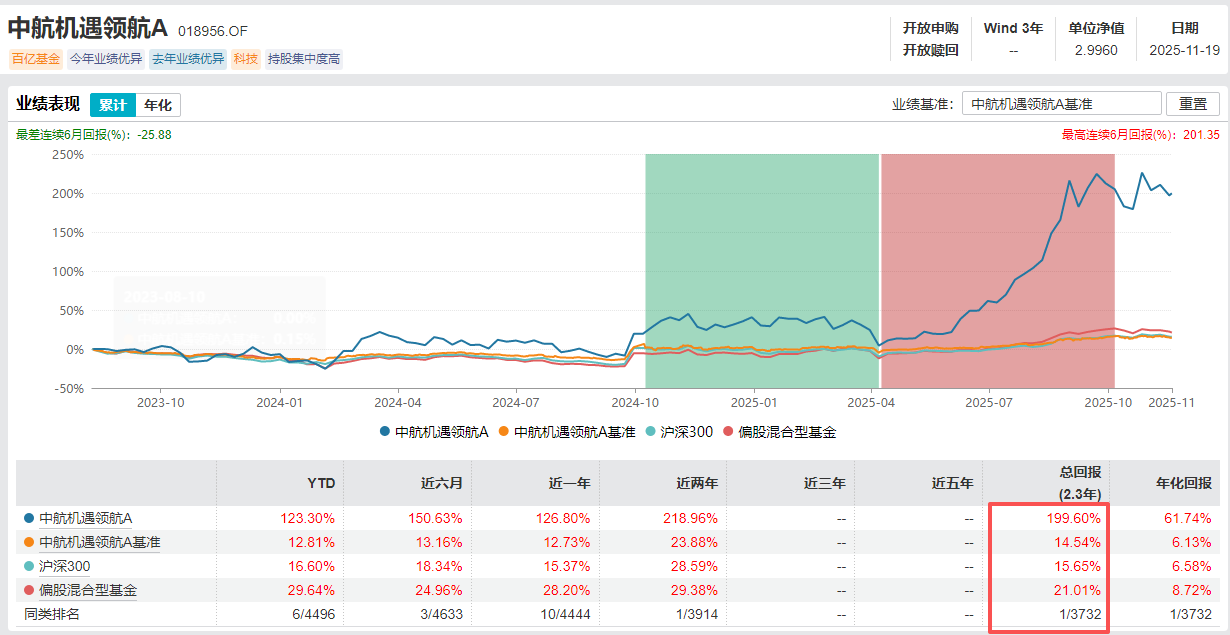Click the blue series dot in 中航机遇领航A table row

coord(30,518)
